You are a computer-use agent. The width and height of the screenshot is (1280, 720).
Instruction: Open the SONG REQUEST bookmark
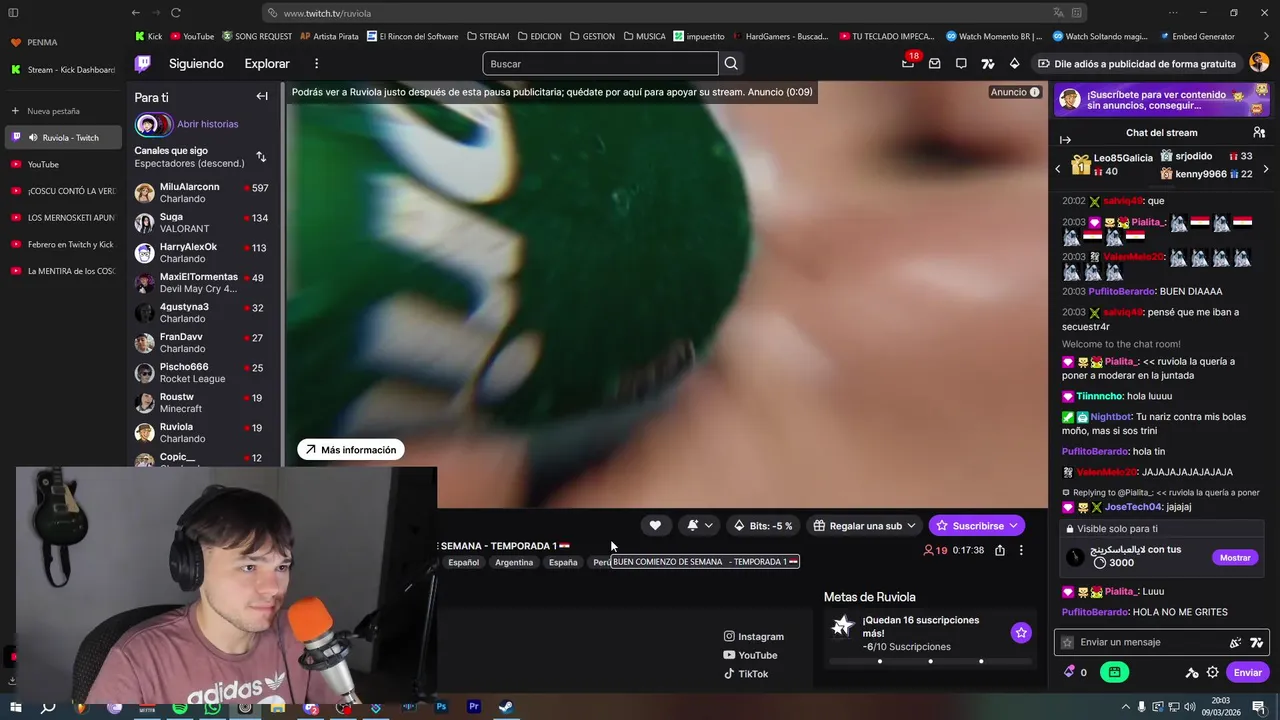tap(257, 36)
